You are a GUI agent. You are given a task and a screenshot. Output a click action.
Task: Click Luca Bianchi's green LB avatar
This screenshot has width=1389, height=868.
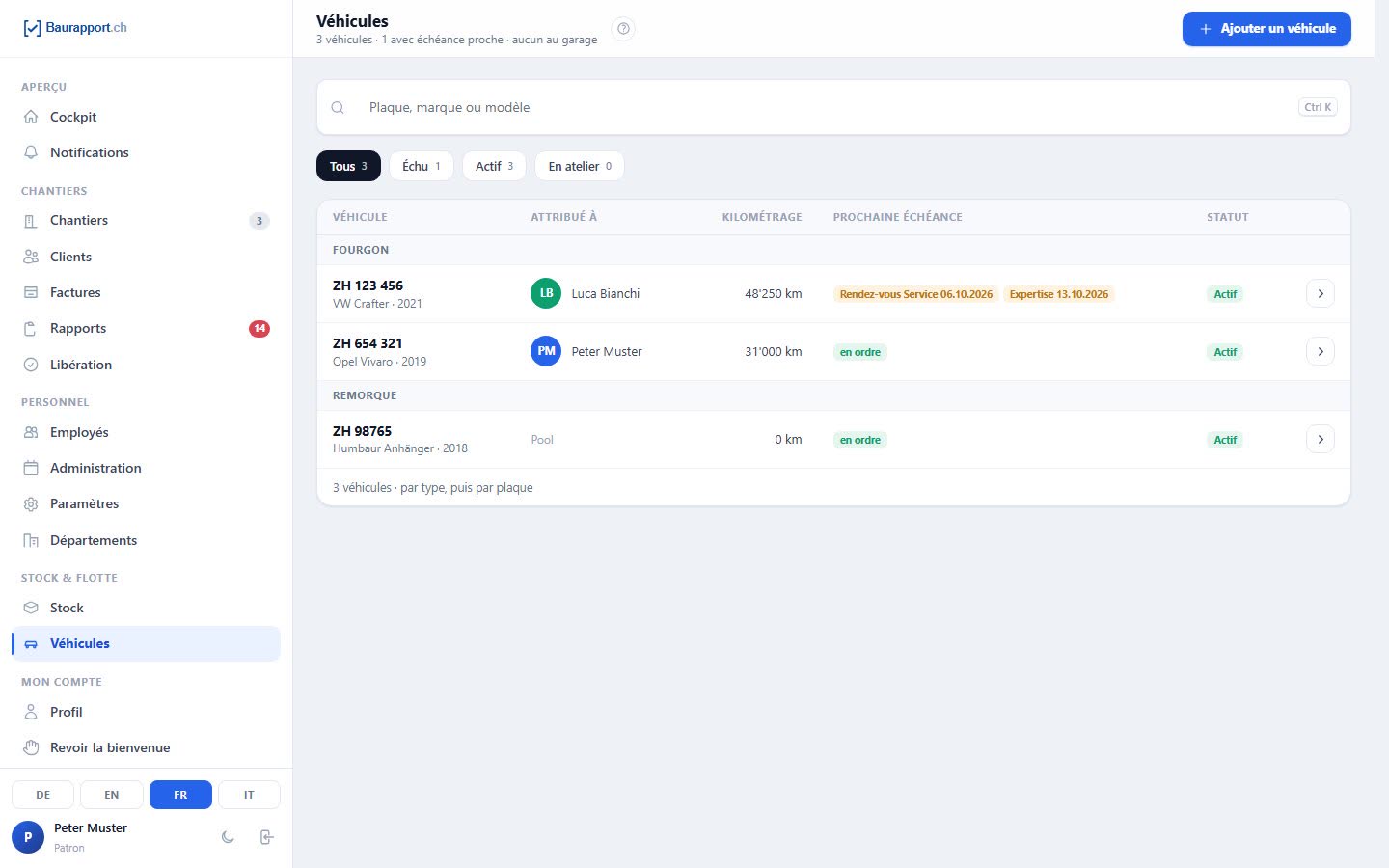tap(546, 293)
